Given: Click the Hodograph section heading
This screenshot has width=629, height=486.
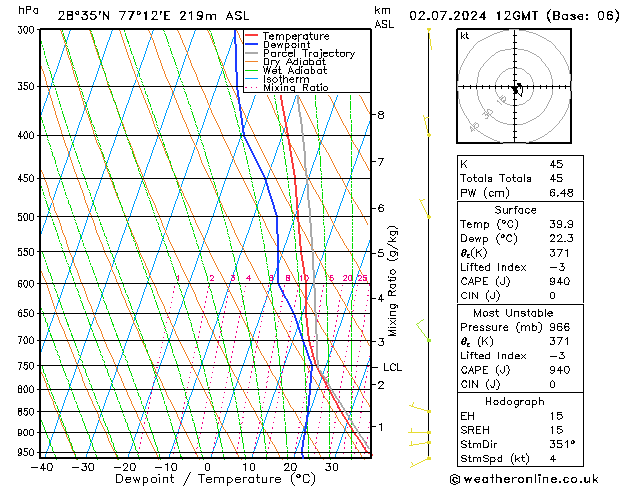Looking at the screenshot, I should coord(515,401).
